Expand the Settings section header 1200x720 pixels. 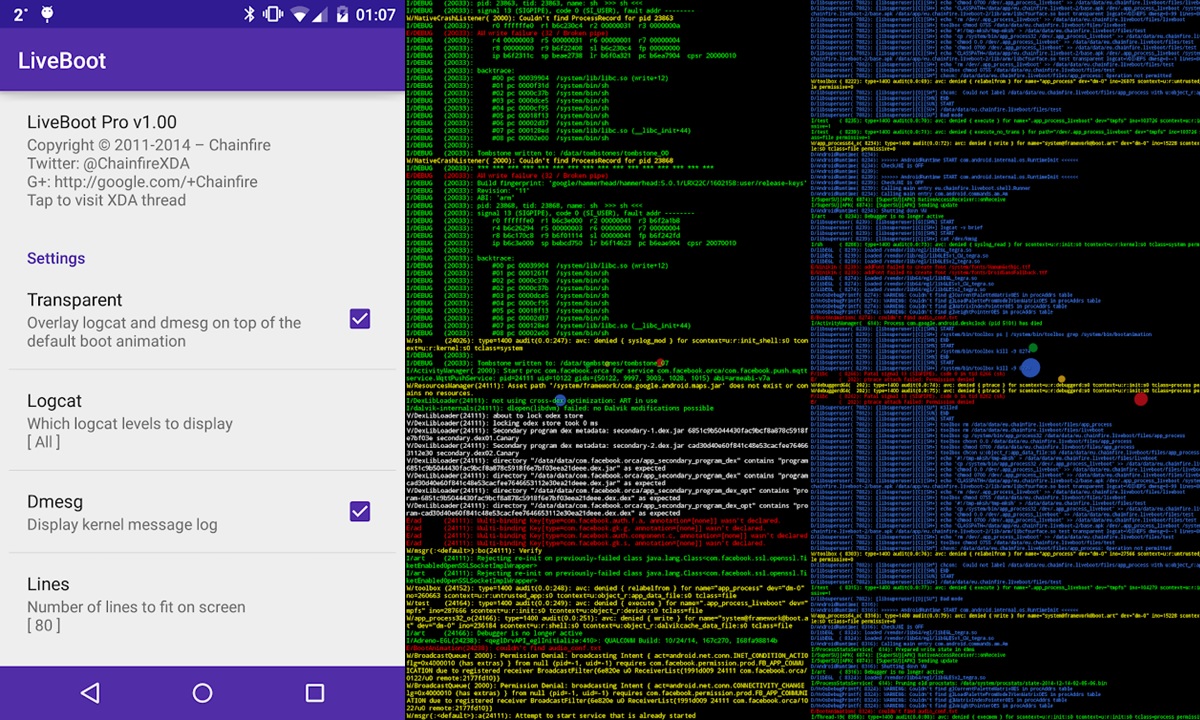point(56,258)
